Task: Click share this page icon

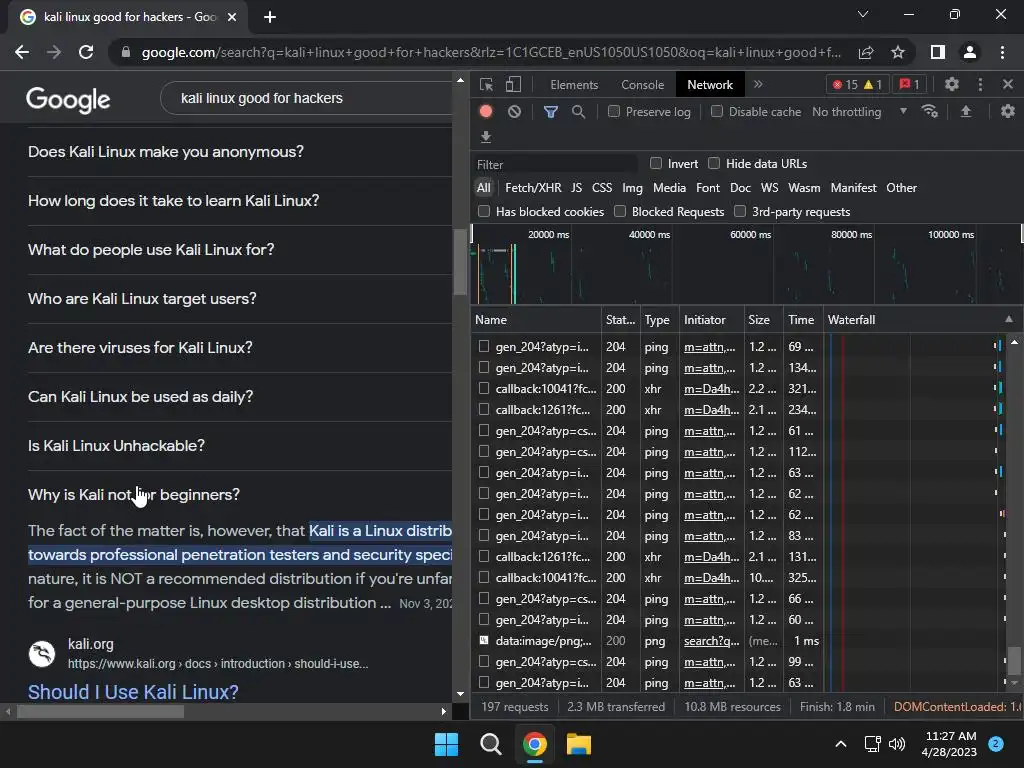Action: point(866,52)
